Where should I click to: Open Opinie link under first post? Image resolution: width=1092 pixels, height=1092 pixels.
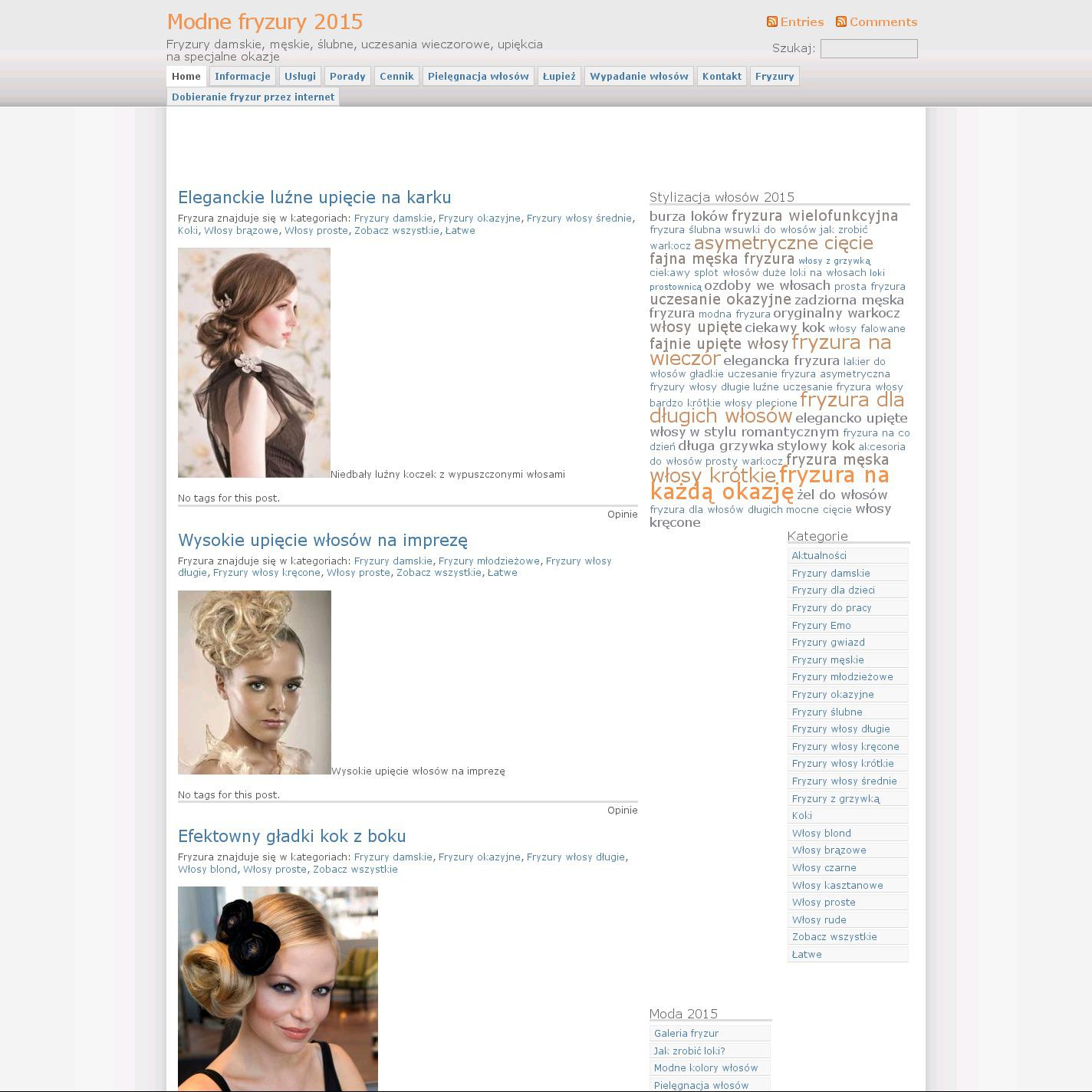coord(622,514)
